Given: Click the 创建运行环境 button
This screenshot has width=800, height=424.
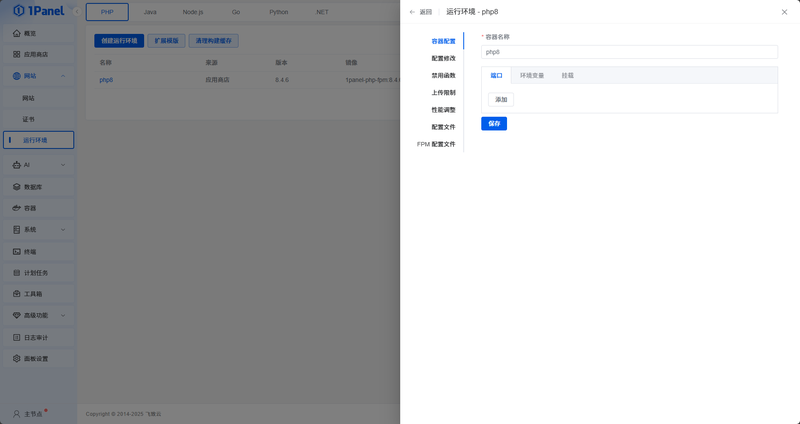Looking at the screenshot, I should click(119, 41).
